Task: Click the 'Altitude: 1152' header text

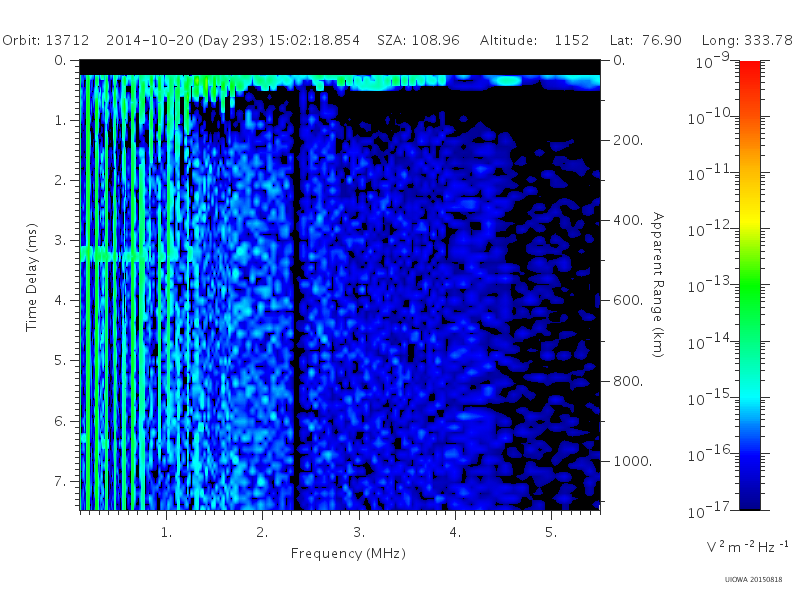Action: click(x=534, y=40)
